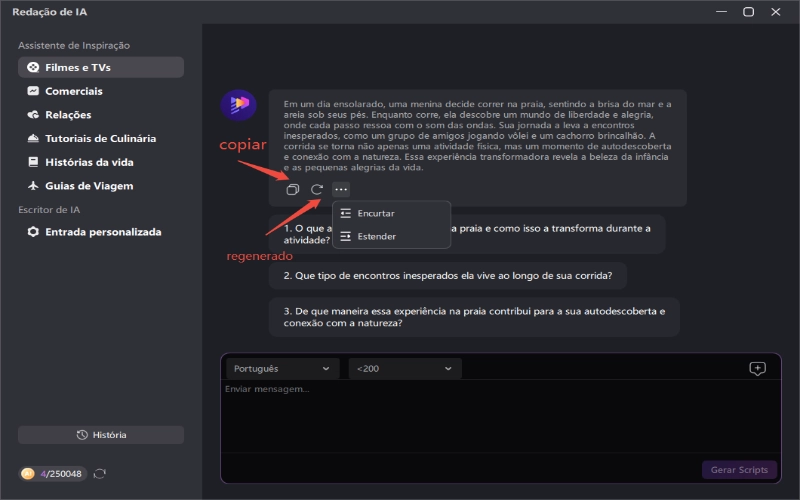Click the regenerate icon below the response

tap(317, 189)
